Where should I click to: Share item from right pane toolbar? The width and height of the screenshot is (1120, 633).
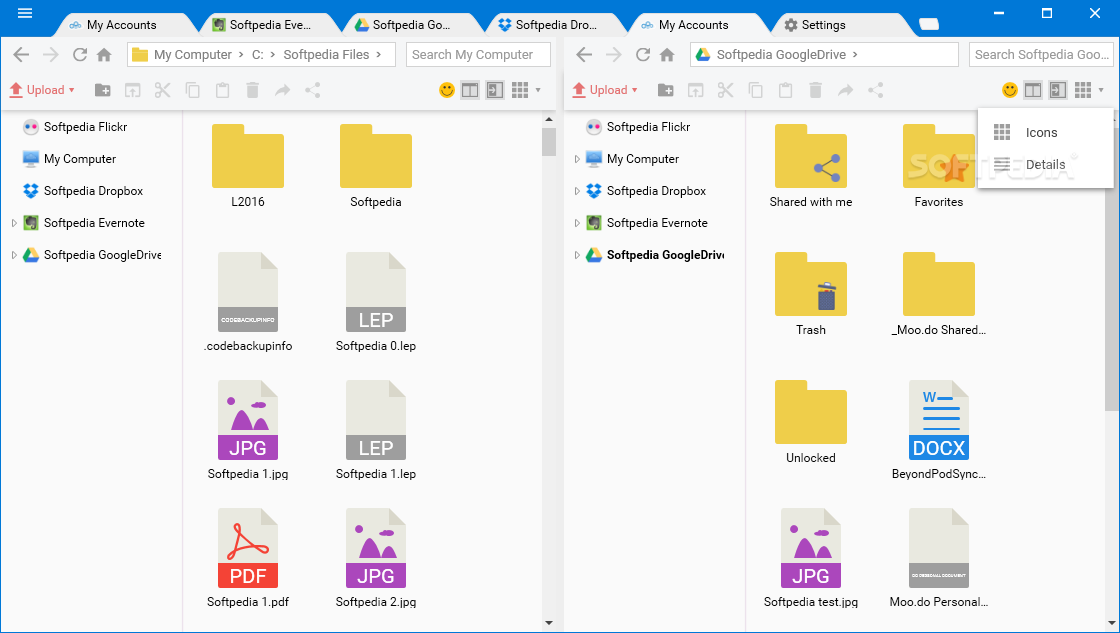pos(876,90)
